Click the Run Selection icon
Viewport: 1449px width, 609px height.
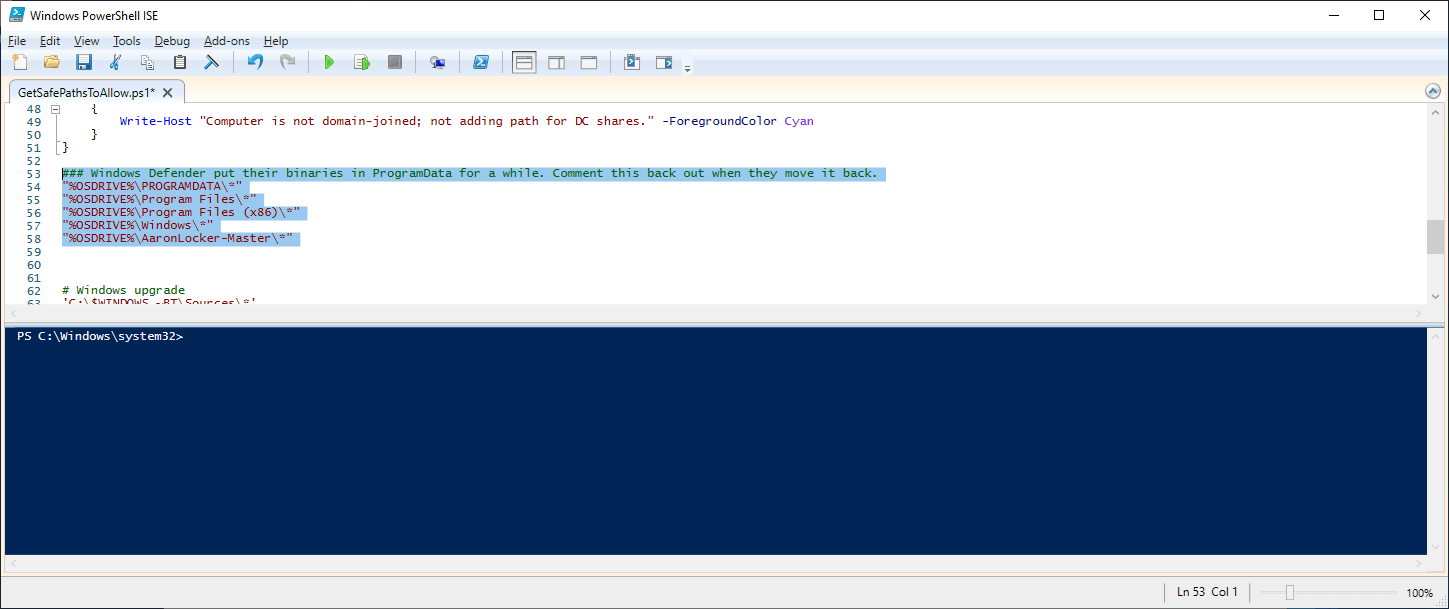[362, 62]
